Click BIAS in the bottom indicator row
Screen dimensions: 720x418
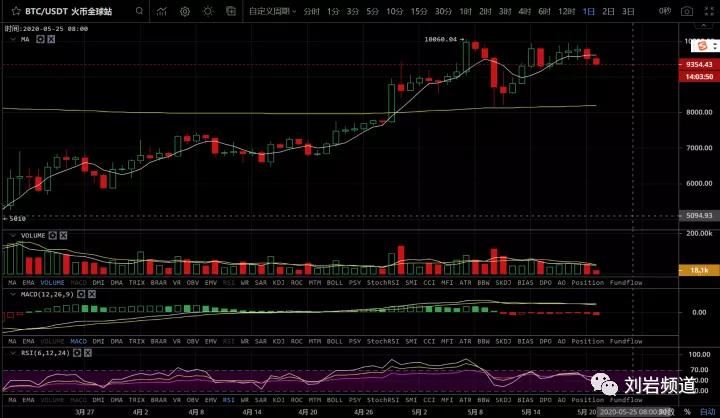[525, 400]
